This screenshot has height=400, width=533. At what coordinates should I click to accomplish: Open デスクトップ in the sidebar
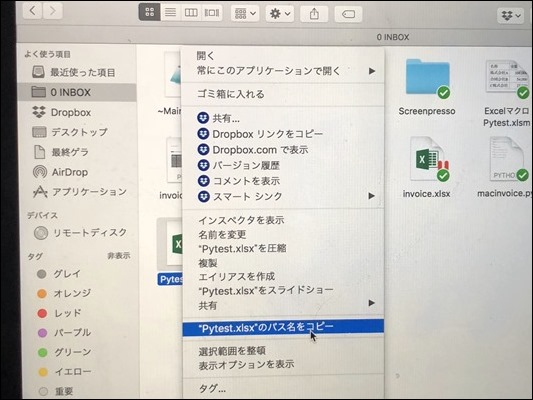click(70, 132)
